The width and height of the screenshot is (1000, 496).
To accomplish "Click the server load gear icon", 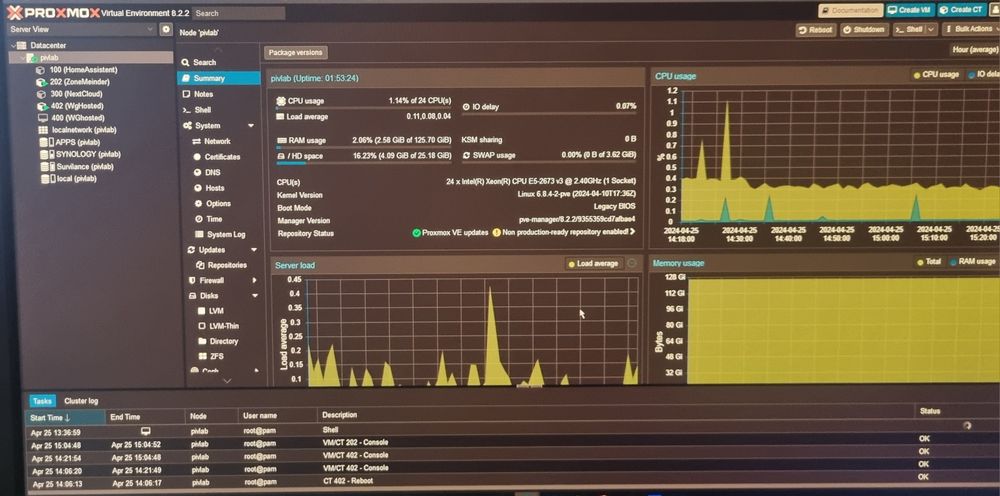I will 632,263.
